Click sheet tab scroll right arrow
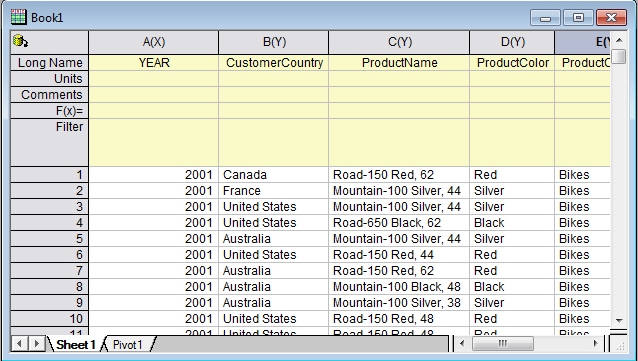This screenshot has height=361, width=638. point(36,344)
